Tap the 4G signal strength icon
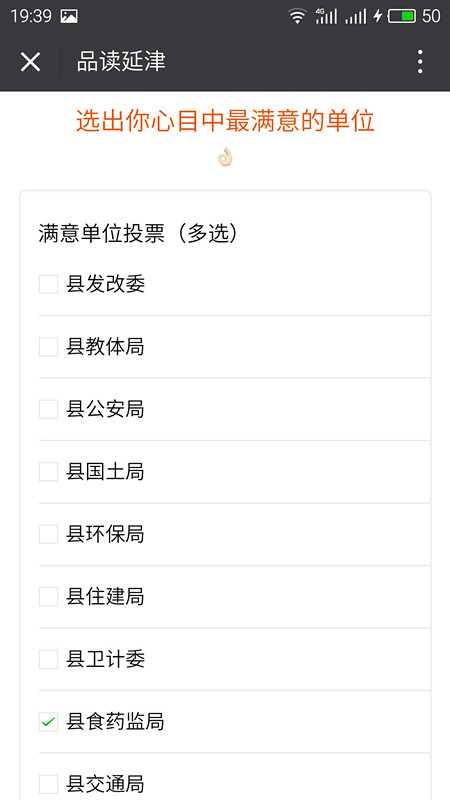The image size is (450, 800). (x=326, y=16)
